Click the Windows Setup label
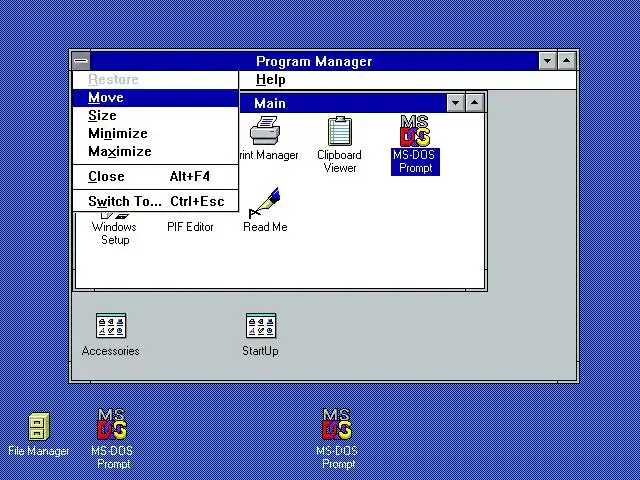The image size is (640, 480). [115, 233]
